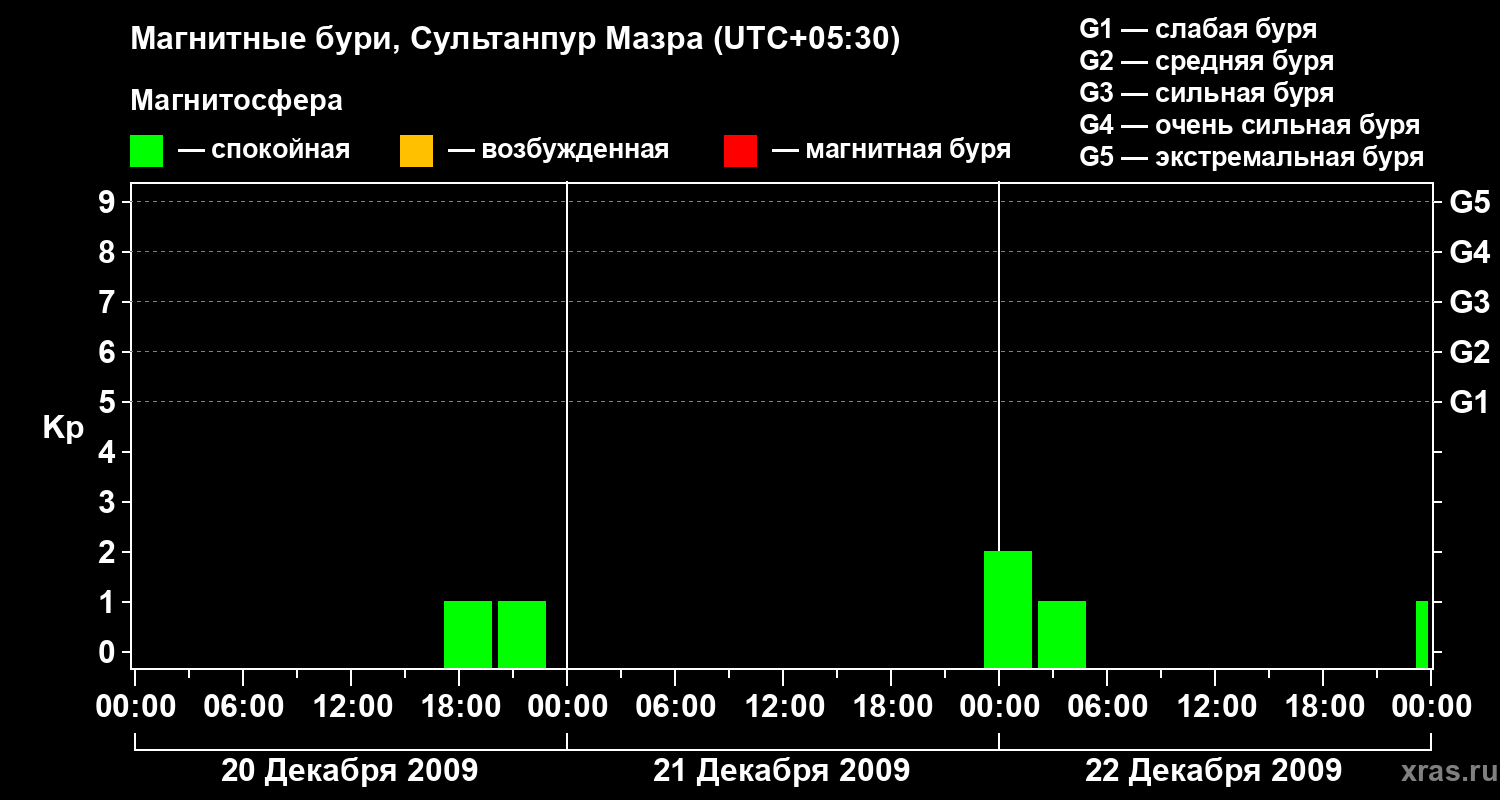
Task: Click the '06:00' time label for 21 December
Action: point(675,707)
